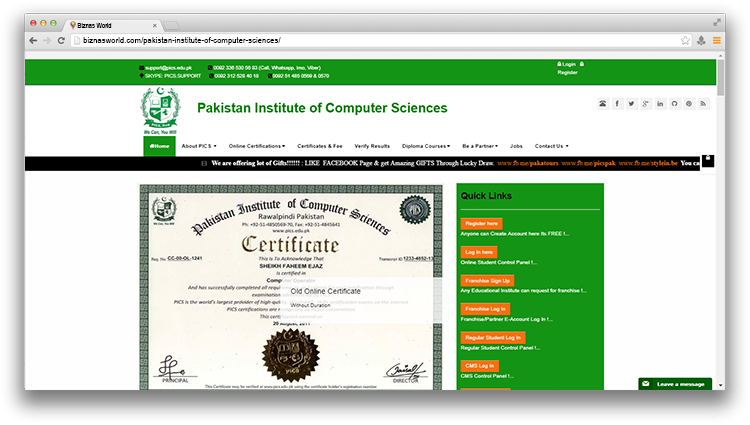Reload the page in the browser
750x425 pixels.
pos(62,40)
